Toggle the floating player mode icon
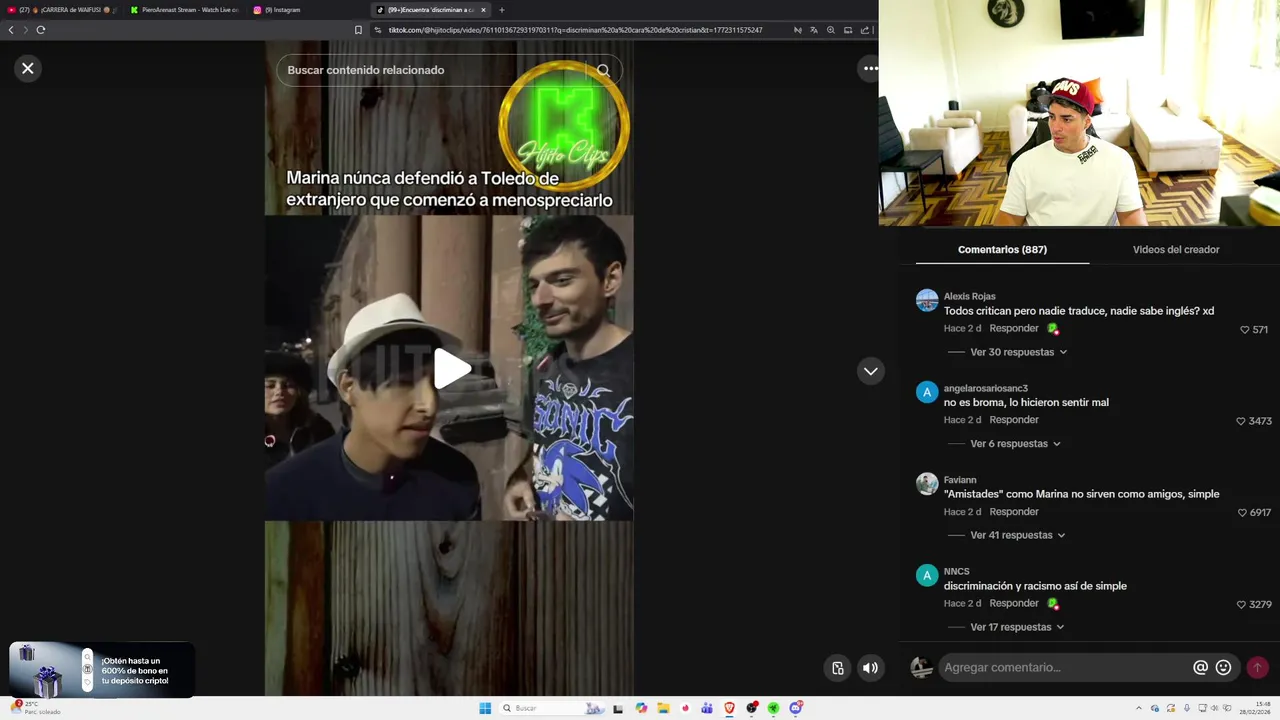 (x=838, y=668)
